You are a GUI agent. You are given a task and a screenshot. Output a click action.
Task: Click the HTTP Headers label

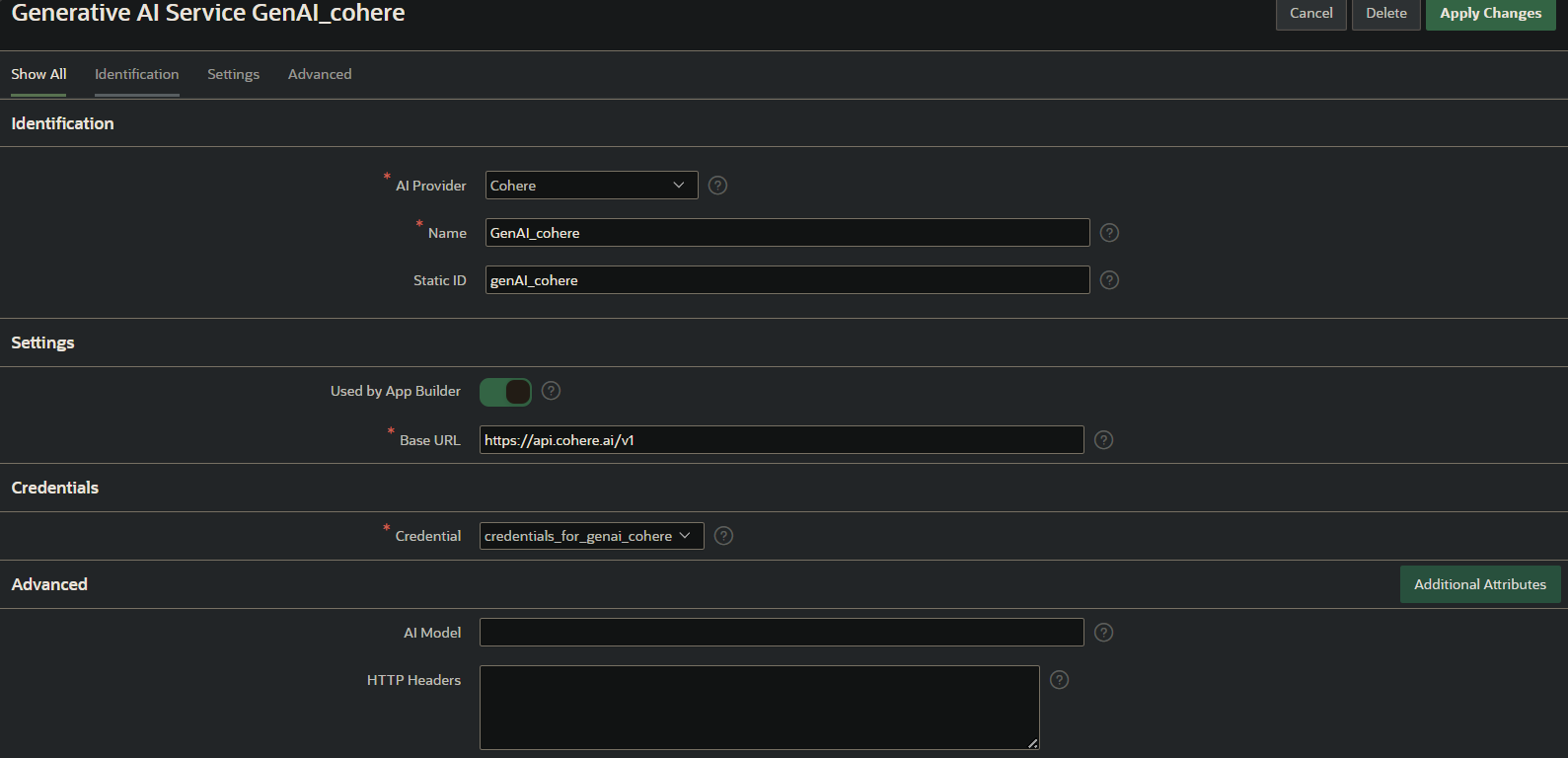[414, 680]
